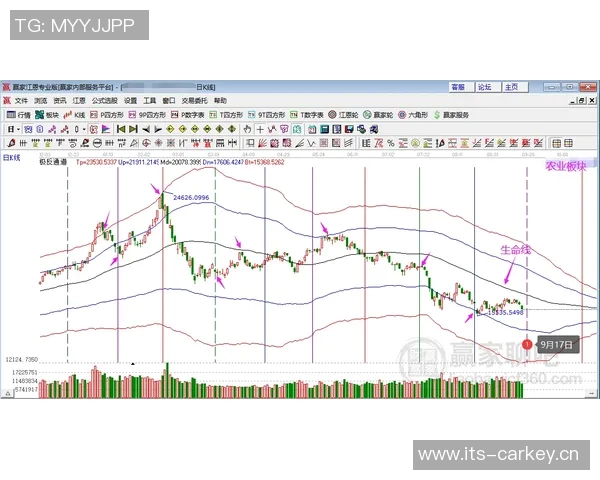Viewport: 600px width, 480px height.
Task: Open the 文件 menu
Action: (x=21, y=101)
